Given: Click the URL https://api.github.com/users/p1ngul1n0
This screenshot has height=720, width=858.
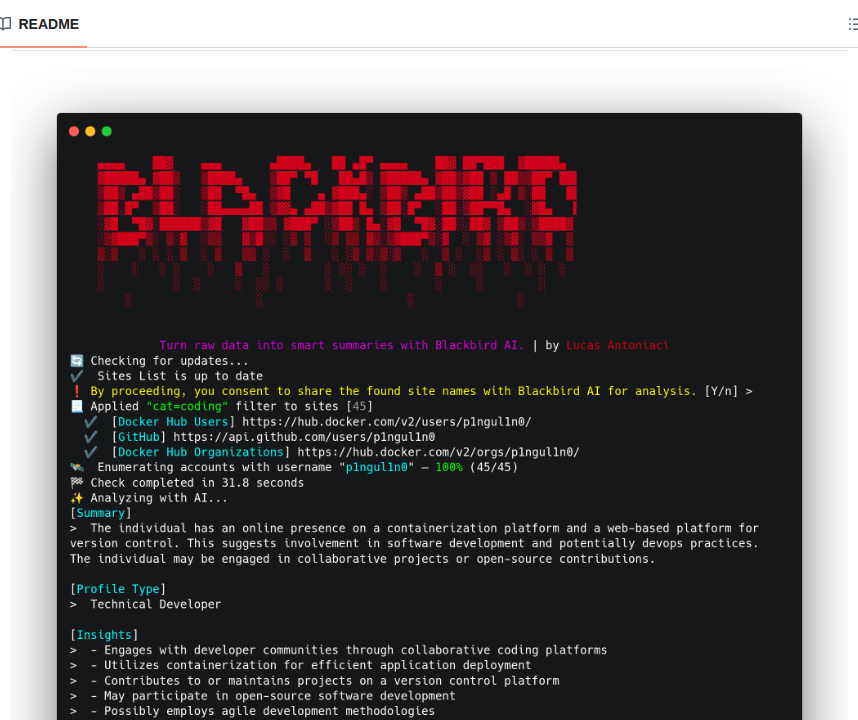Looking at the screenshot, I should [304, 437].
